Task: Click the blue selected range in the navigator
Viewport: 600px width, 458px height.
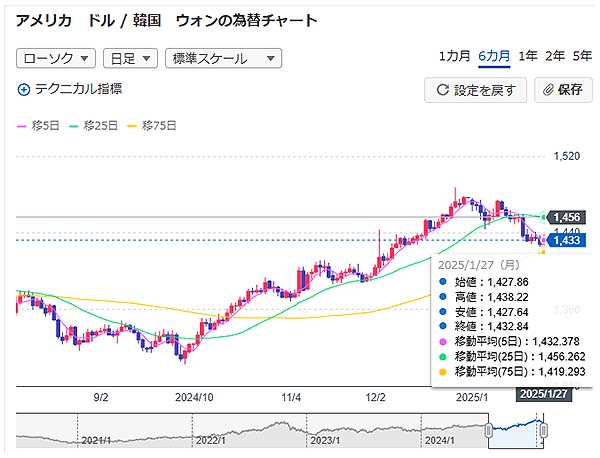Action: click(516, 430)
